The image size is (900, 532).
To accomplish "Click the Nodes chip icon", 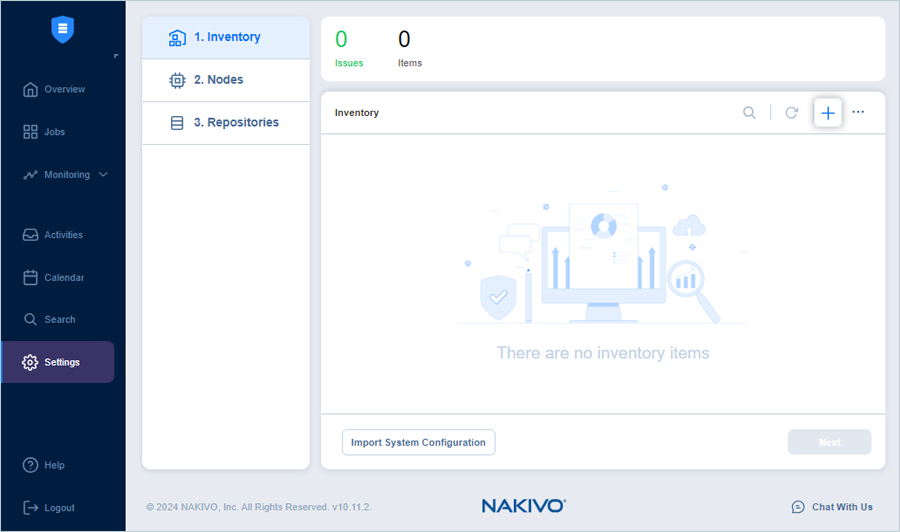I will tap(177, 80).
